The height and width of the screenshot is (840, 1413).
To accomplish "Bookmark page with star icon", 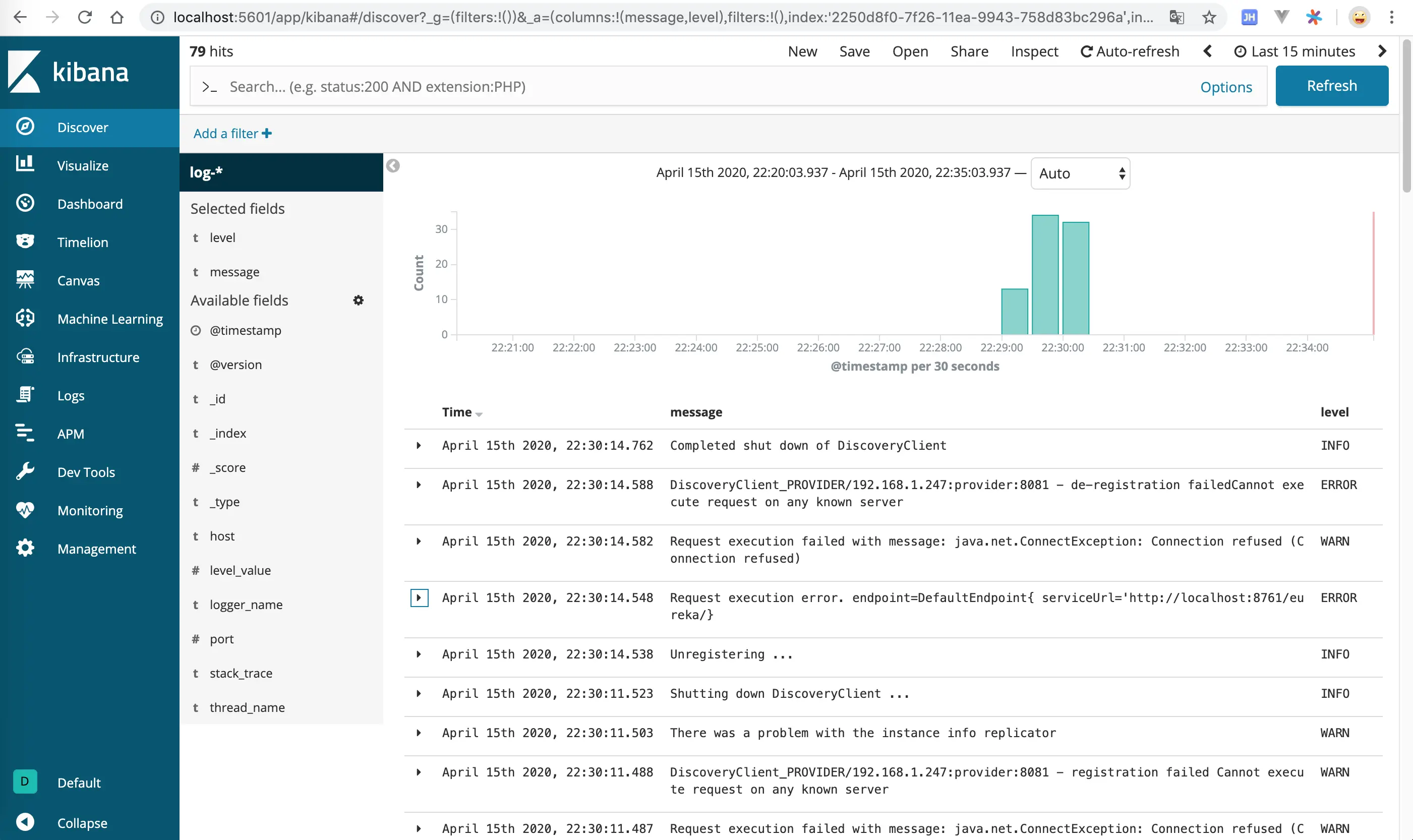I will pyautogui.click(x=1209, y=18).
